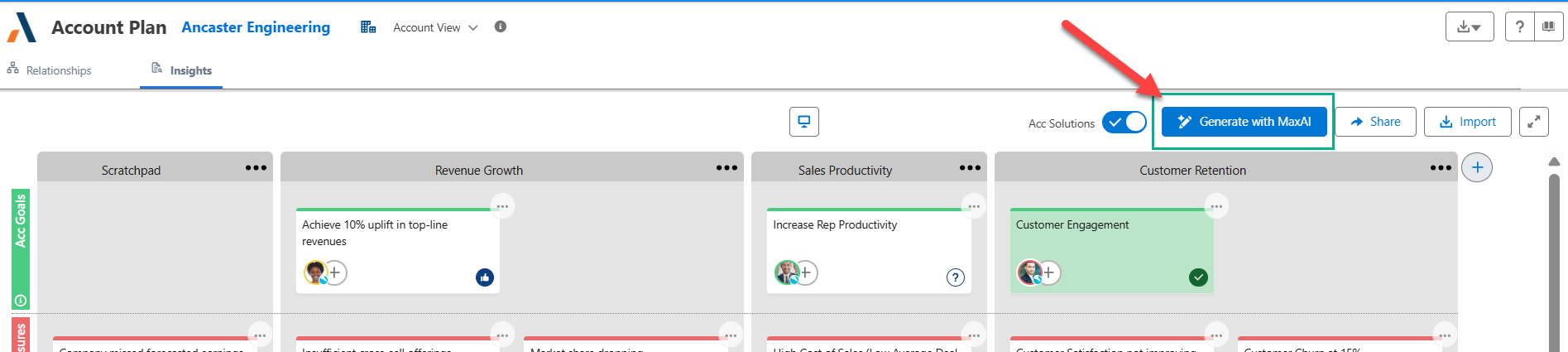Click the help question mark icon
Image resolution: width=1568 pixels, height=352 pixels.
1519,27
